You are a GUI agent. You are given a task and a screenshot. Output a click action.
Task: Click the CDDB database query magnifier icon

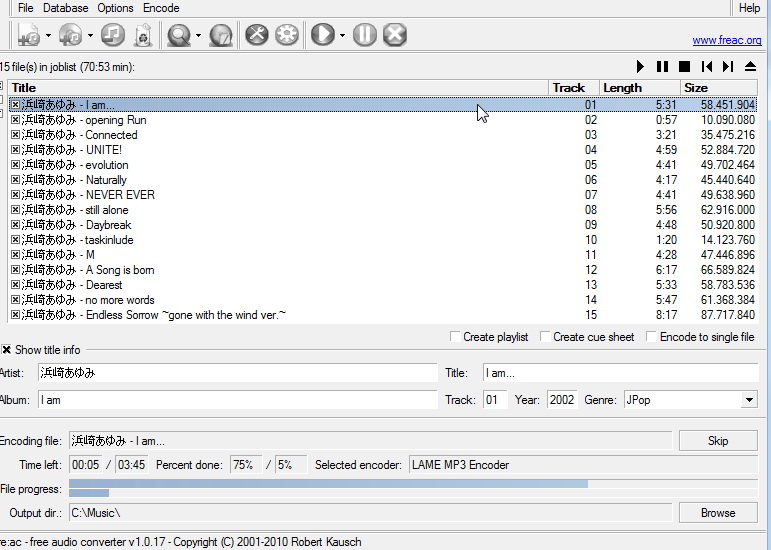pyautogui.click(x=178, y=35)
